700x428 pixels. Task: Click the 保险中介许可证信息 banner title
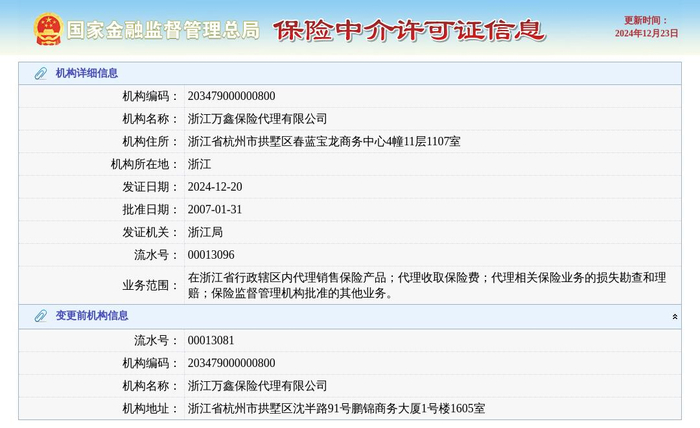tap(409, 30)
